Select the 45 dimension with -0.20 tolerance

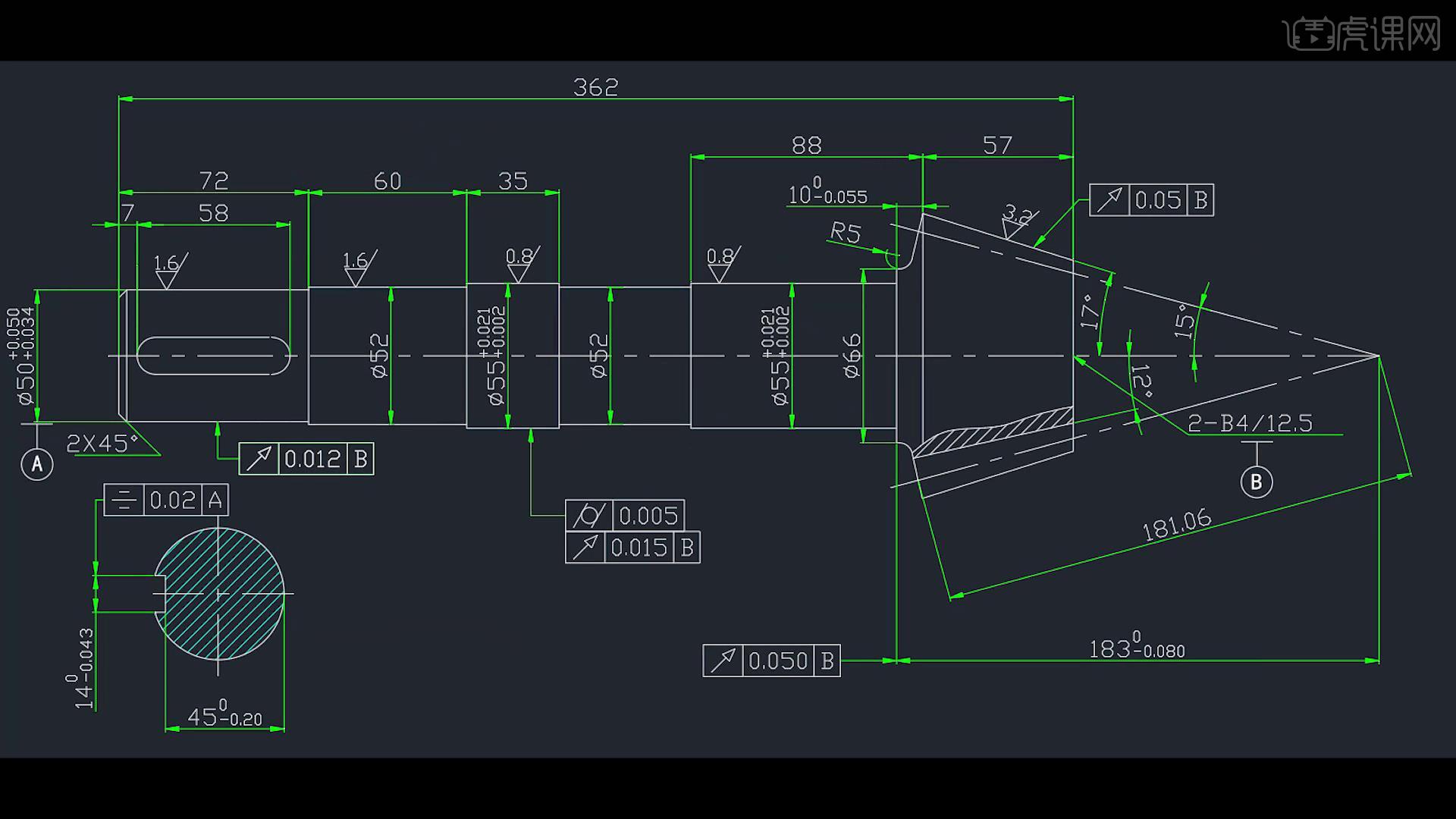point(224,715)
